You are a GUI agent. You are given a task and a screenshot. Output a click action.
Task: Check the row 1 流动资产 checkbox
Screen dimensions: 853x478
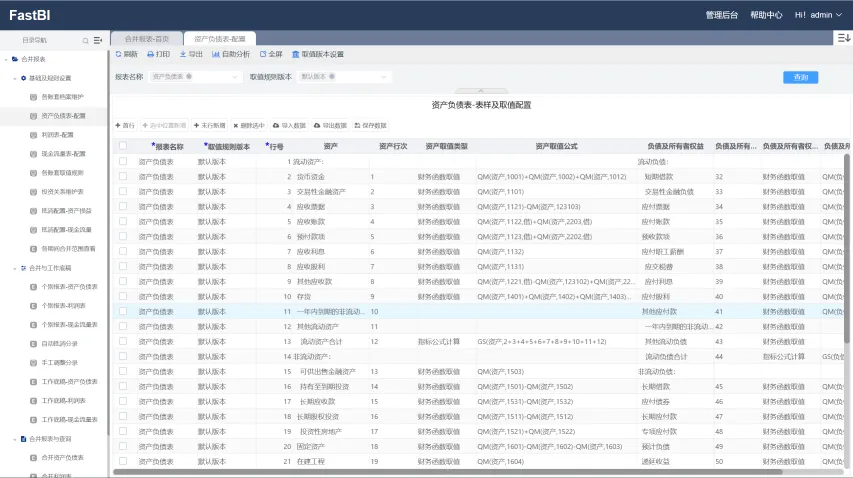point(123,162)
